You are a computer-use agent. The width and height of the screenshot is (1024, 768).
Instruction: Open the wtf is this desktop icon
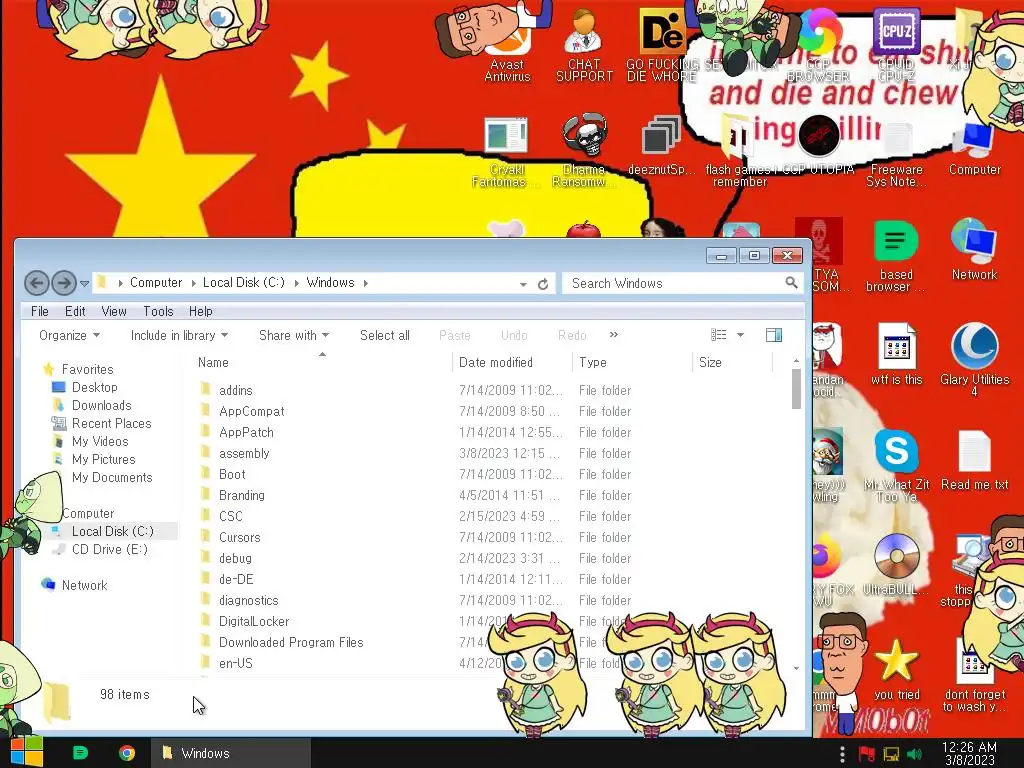(x=896, y=354)
